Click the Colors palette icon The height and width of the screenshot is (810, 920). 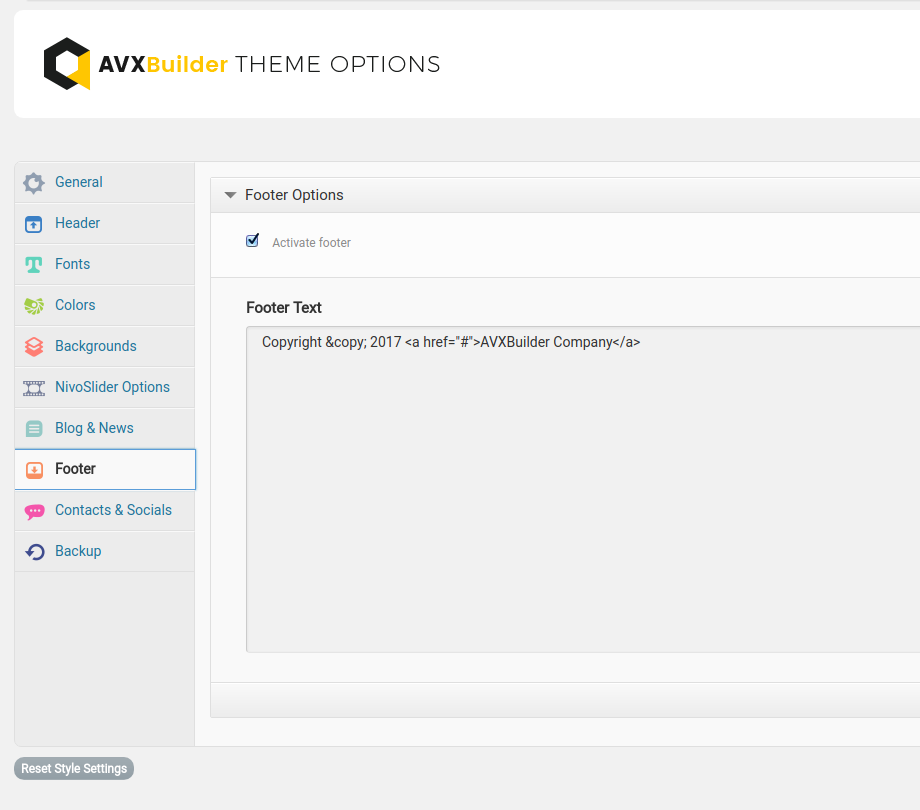coord(34,304)
